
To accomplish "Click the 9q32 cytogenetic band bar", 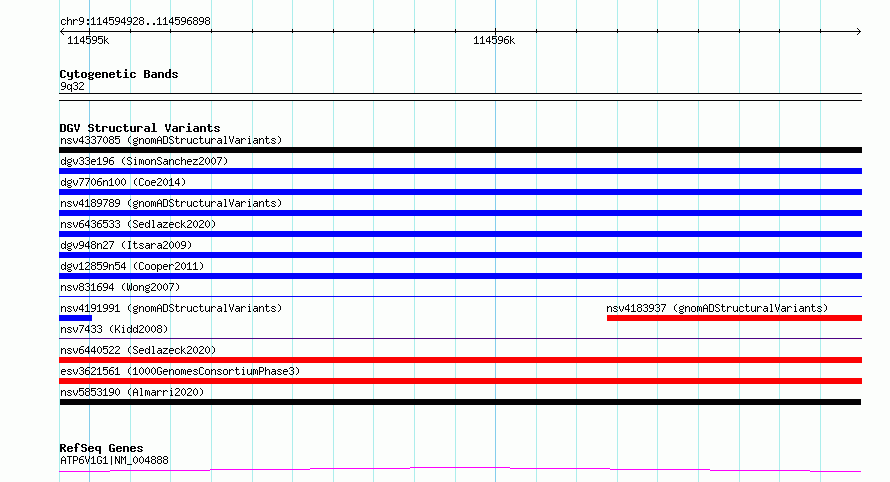I will [x=460, y=97].
